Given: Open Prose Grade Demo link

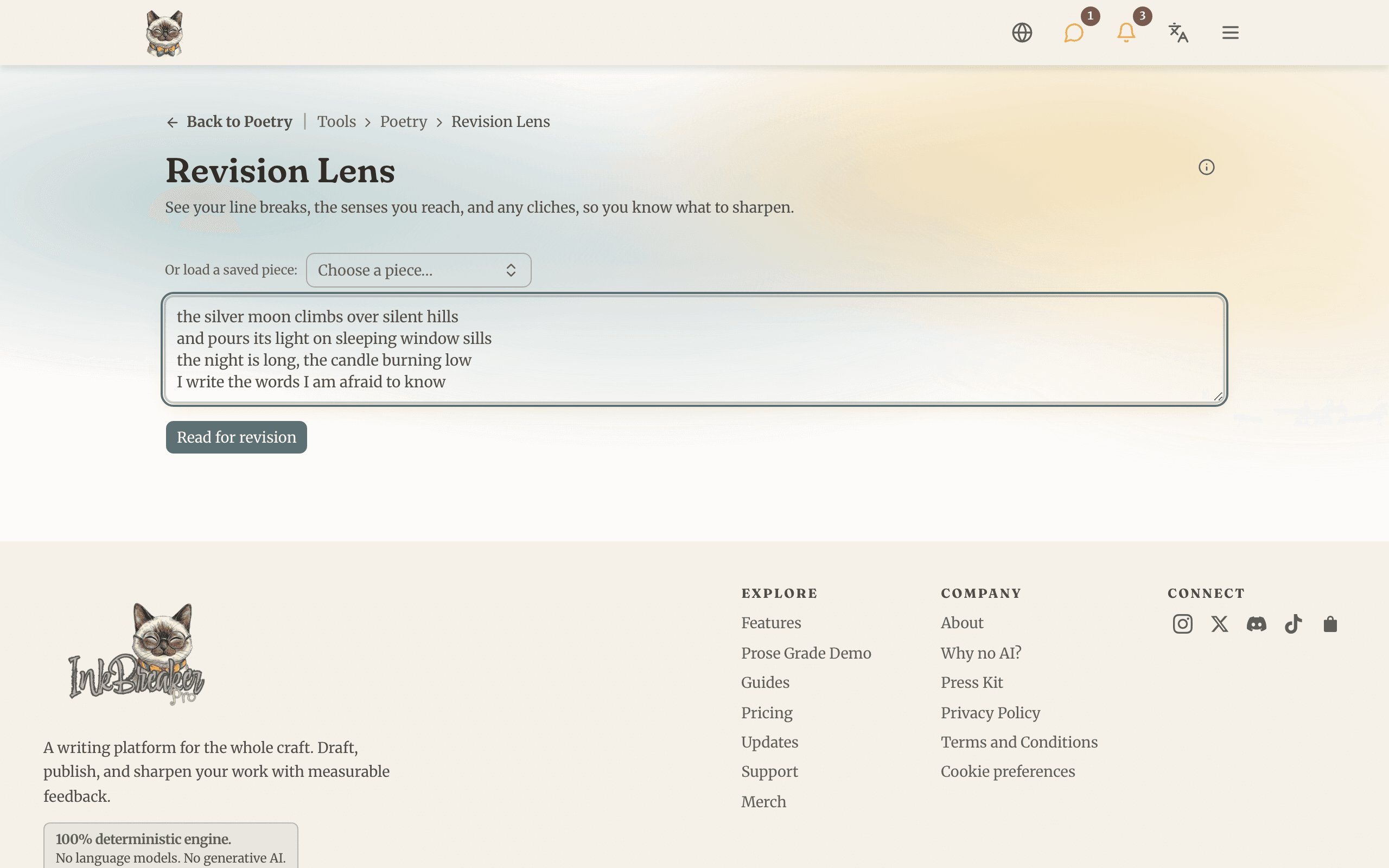Looking at the screenshot, I should point(806,653).
